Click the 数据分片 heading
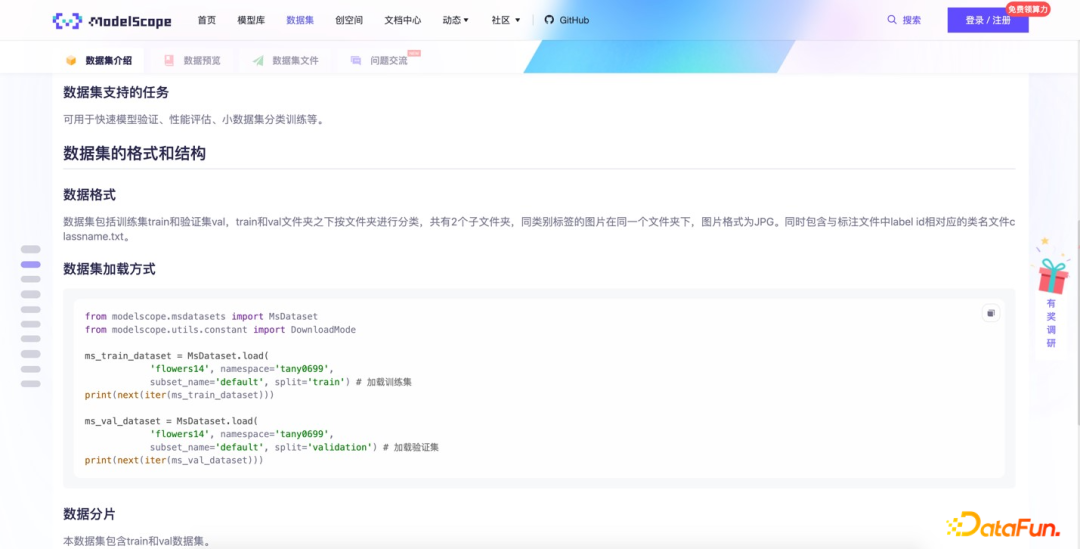The height and width of the screenshot is (549, 1080). click(x=90, y=514)
